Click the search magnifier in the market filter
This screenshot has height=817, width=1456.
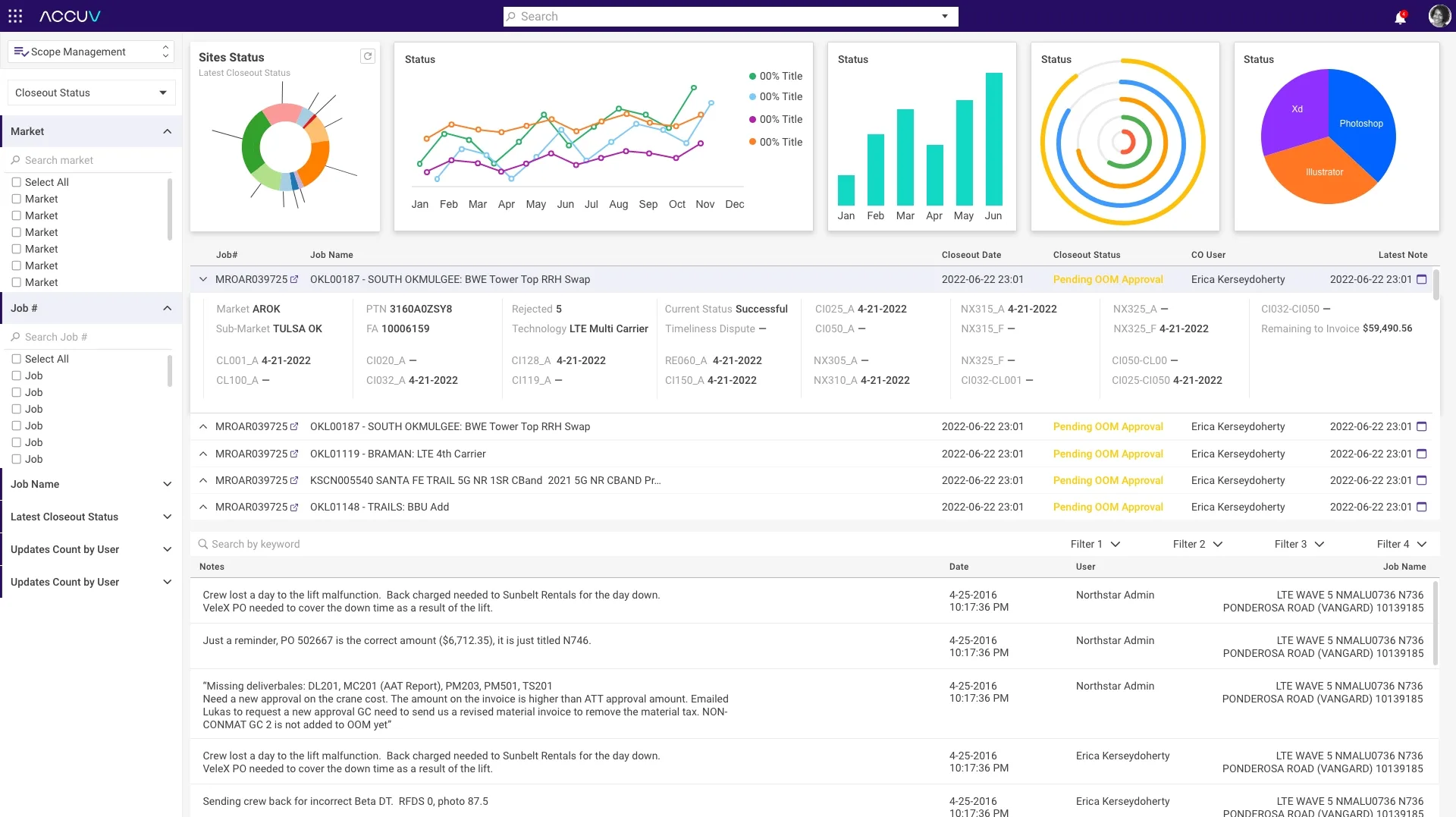(15, 160)
